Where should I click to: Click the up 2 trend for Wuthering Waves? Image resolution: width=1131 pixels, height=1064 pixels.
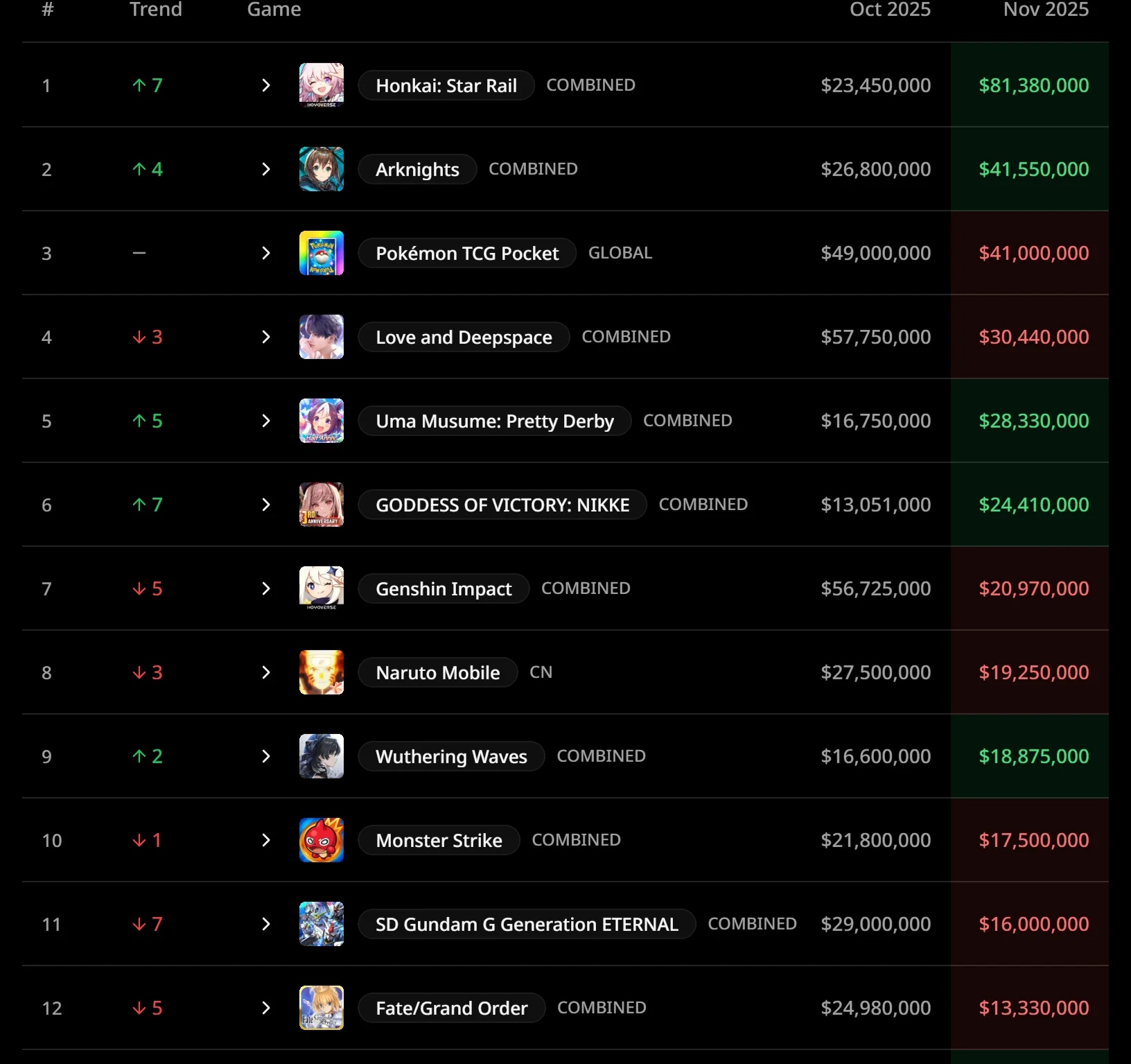(x=148, y=756)
